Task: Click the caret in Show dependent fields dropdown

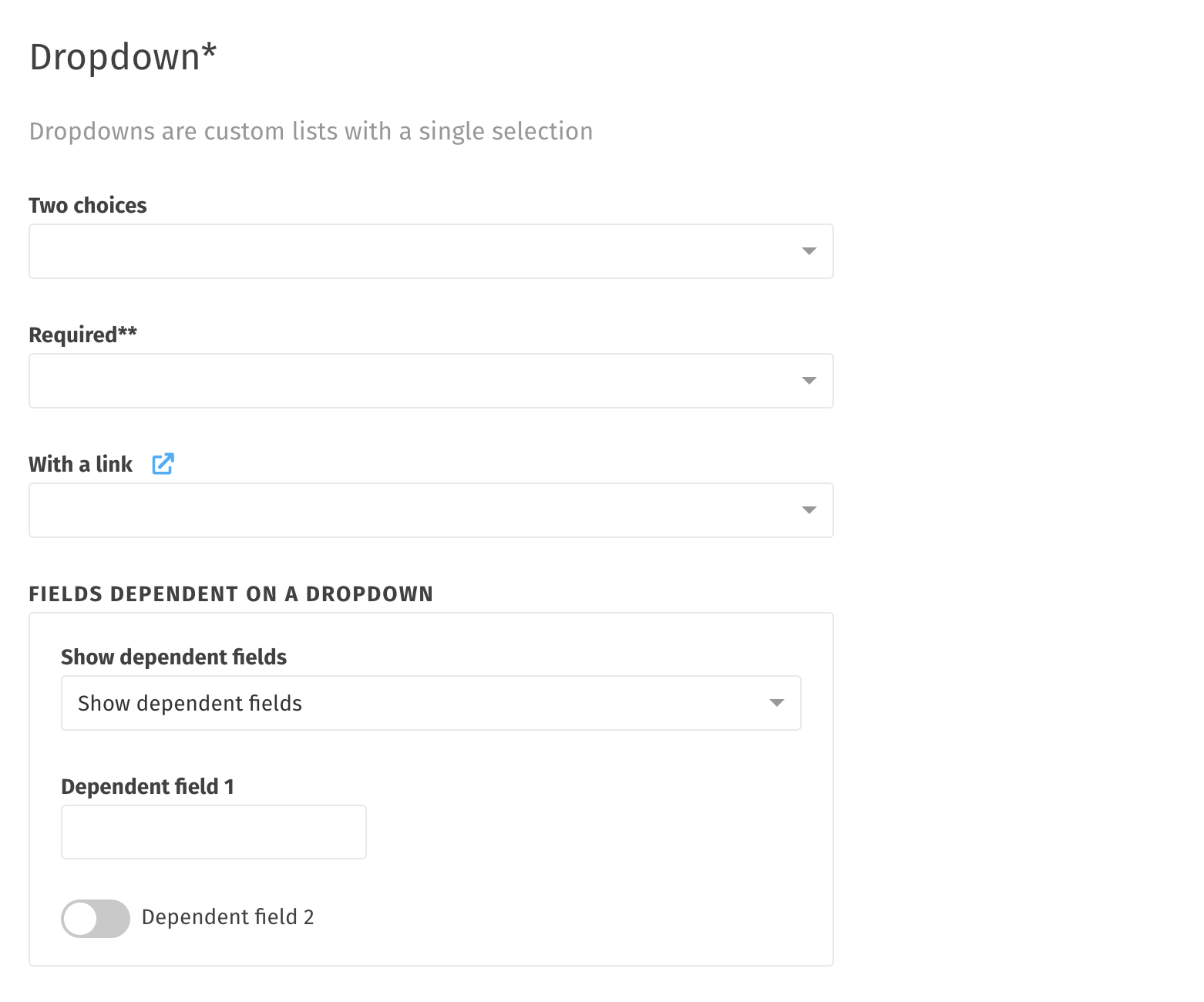Action: click(x=776, y=703)
